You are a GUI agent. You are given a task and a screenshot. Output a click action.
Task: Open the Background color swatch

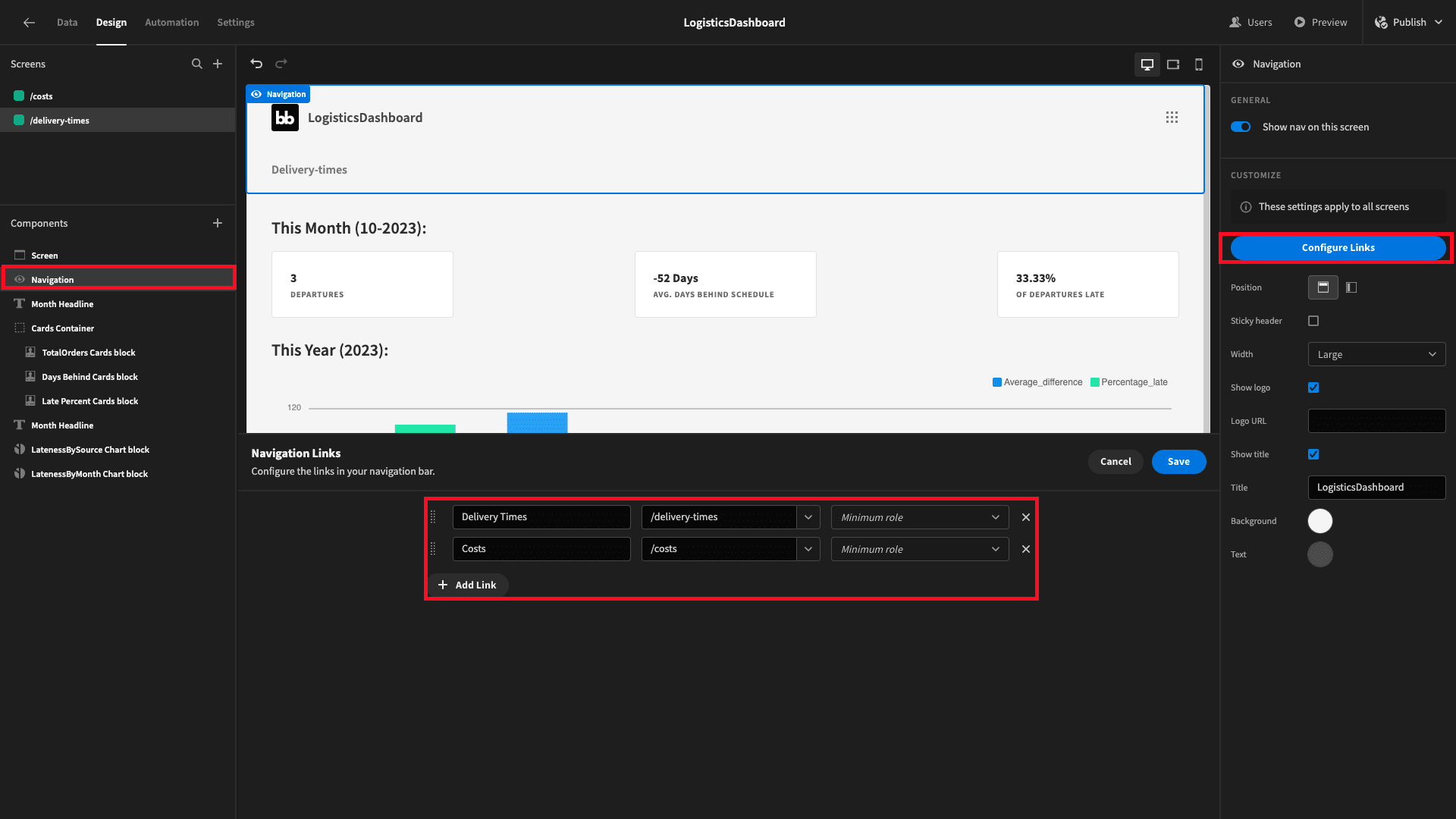tap(1320, 521)
